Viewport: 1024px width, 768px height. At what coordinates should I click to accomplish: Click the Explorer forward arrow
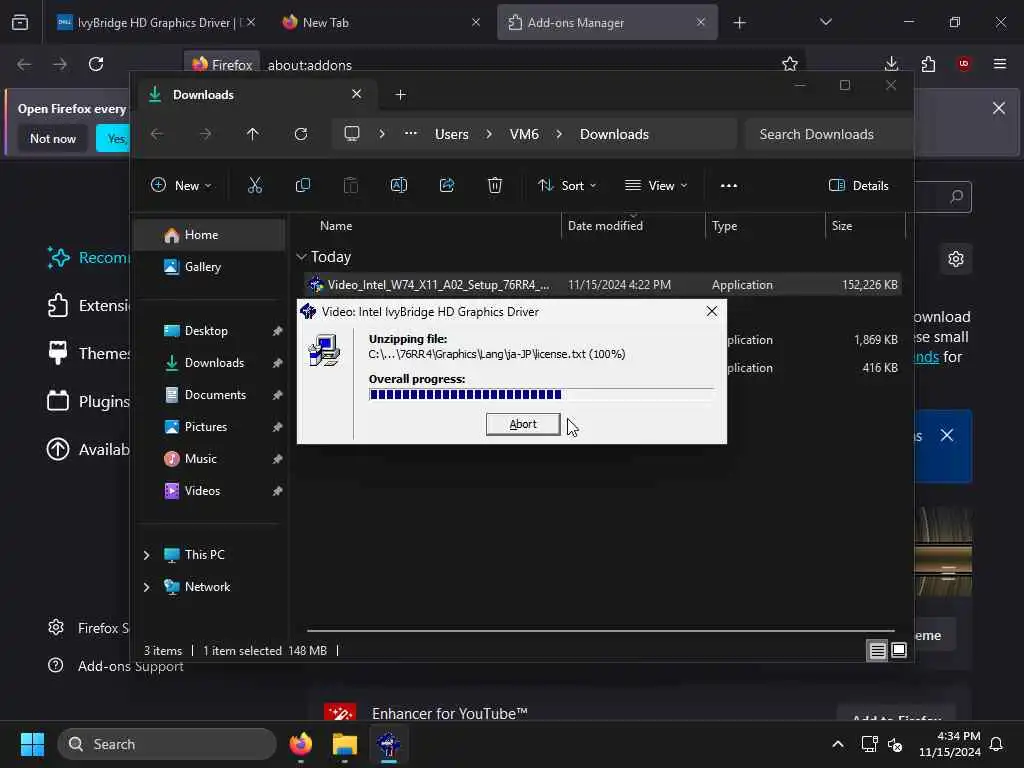205,134
